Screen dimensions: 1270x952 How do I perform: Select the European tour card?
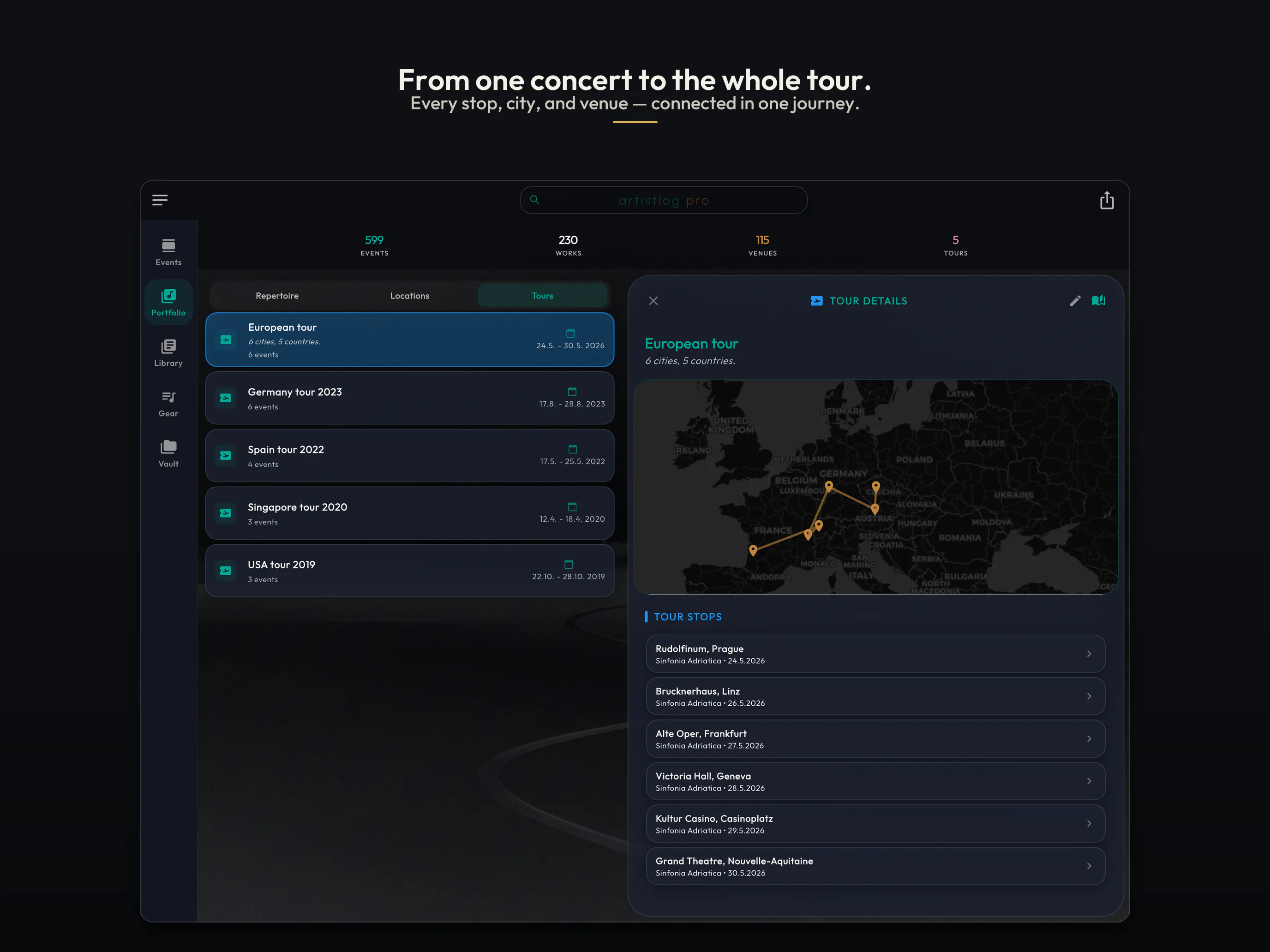point(409,340)
